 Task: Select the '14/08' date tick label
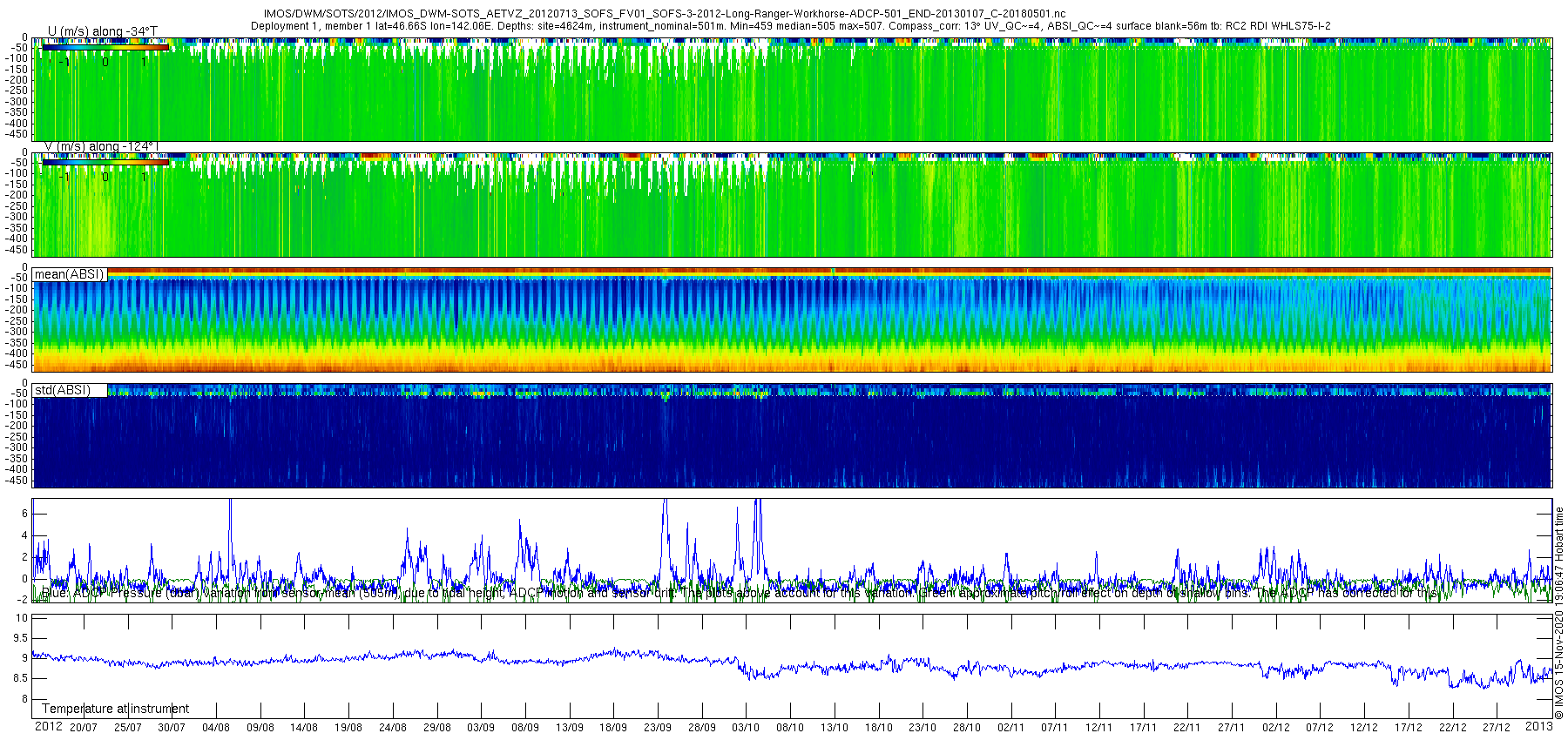(x=304, y=728)
